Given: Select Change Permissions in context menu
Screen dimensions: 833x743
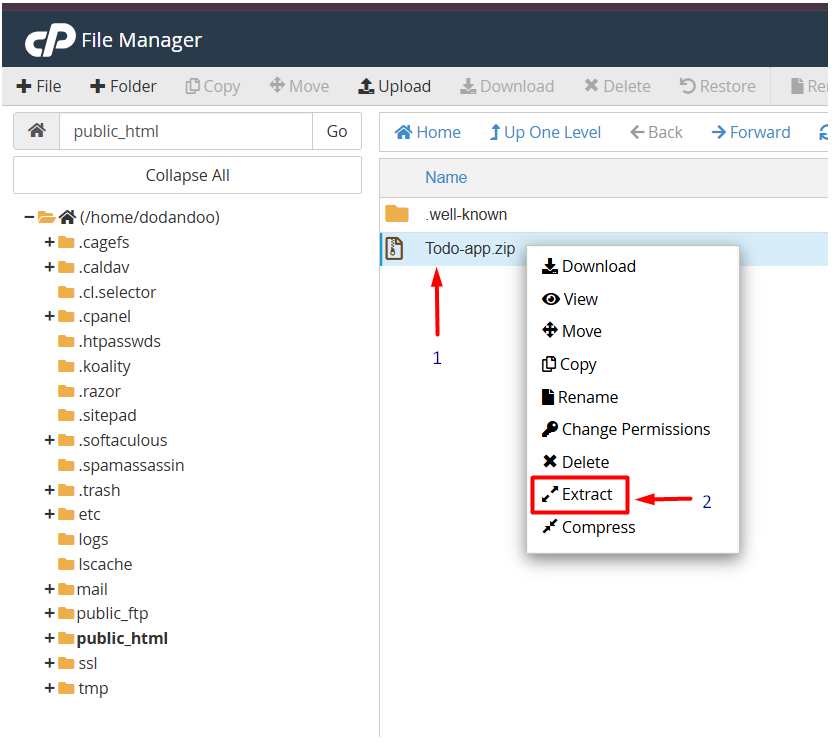Looking at the screenshot, I should click(x=626, y=429).
